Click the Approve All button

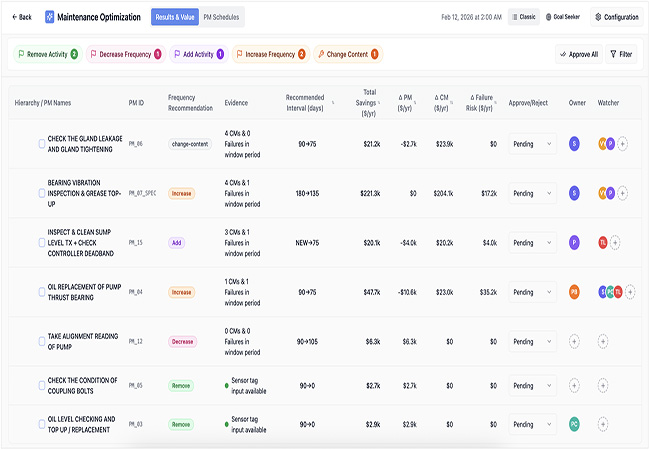[x=579, y=54]
